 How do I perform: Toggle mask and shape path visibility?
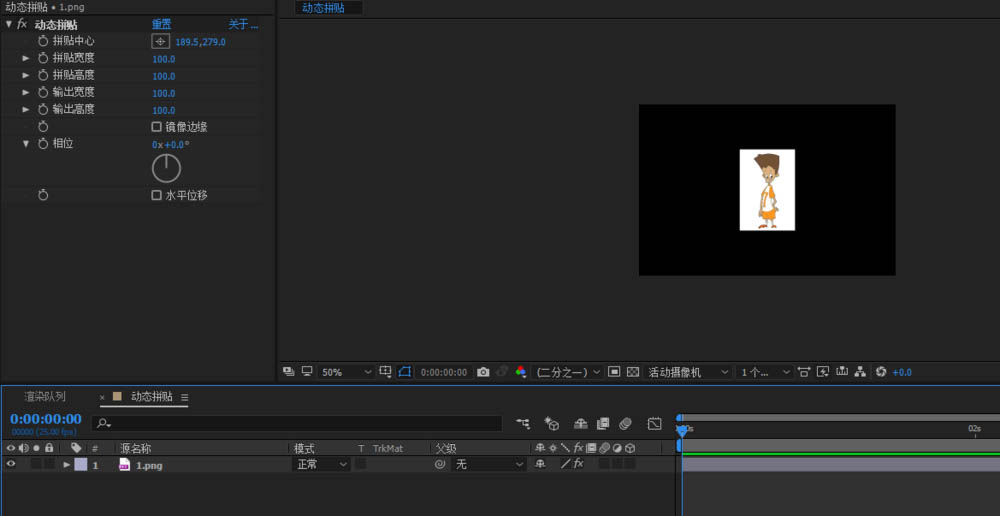pos(405,372)
